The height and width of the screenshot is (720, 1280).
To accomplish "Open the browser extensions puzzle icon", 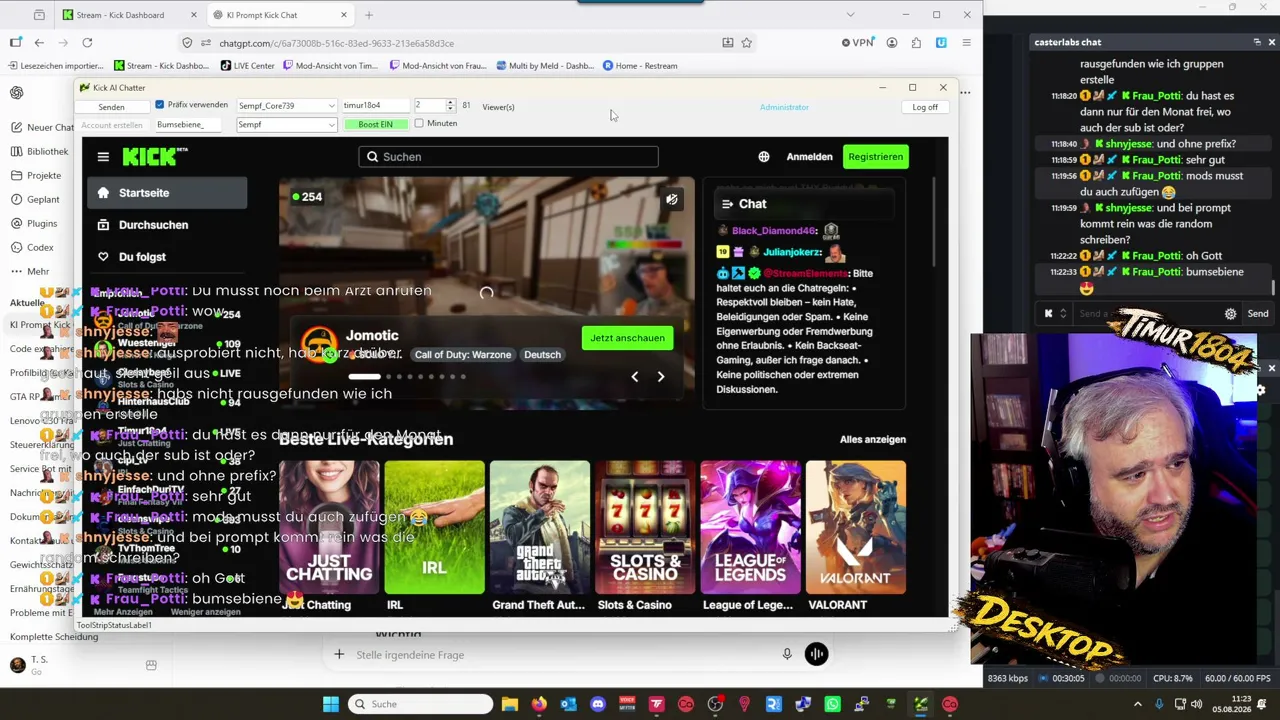I will [916, 43].
